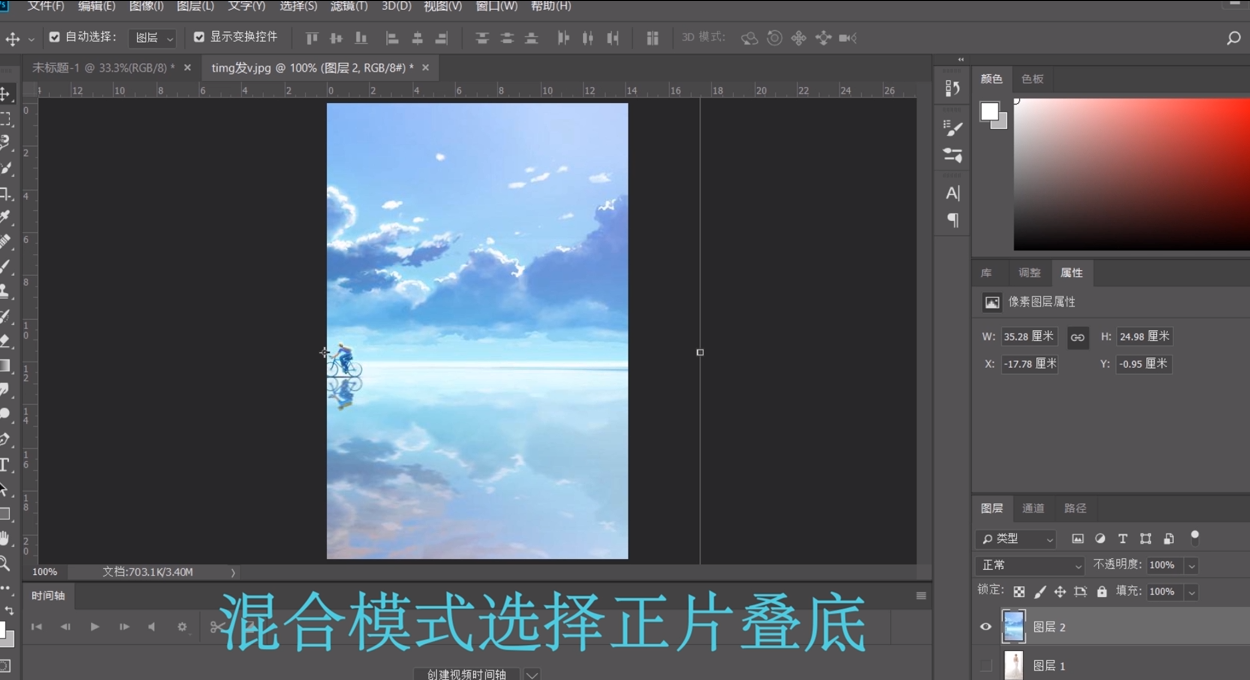Switch to 通道 tab
Viewport: 1250px width, 680px height.
pyautogui.click(x=1033, y=508)
